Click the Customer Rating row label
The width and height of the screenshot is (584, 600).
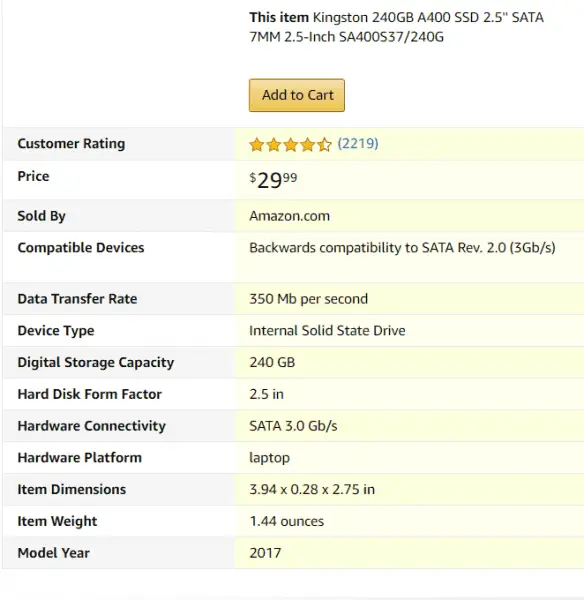pyautogui.click(x=71, y=143)
